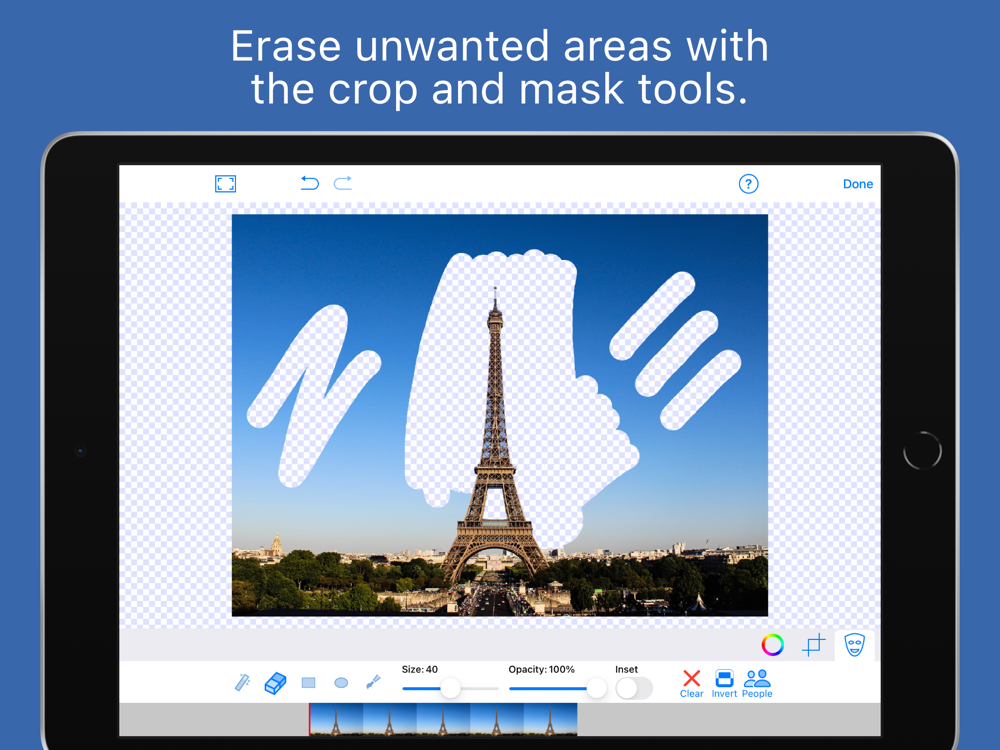Click the red timeline playhead marker
The height and width of the screenshot is (750, 1000).
pyautogui.click(x=309, y=719)
